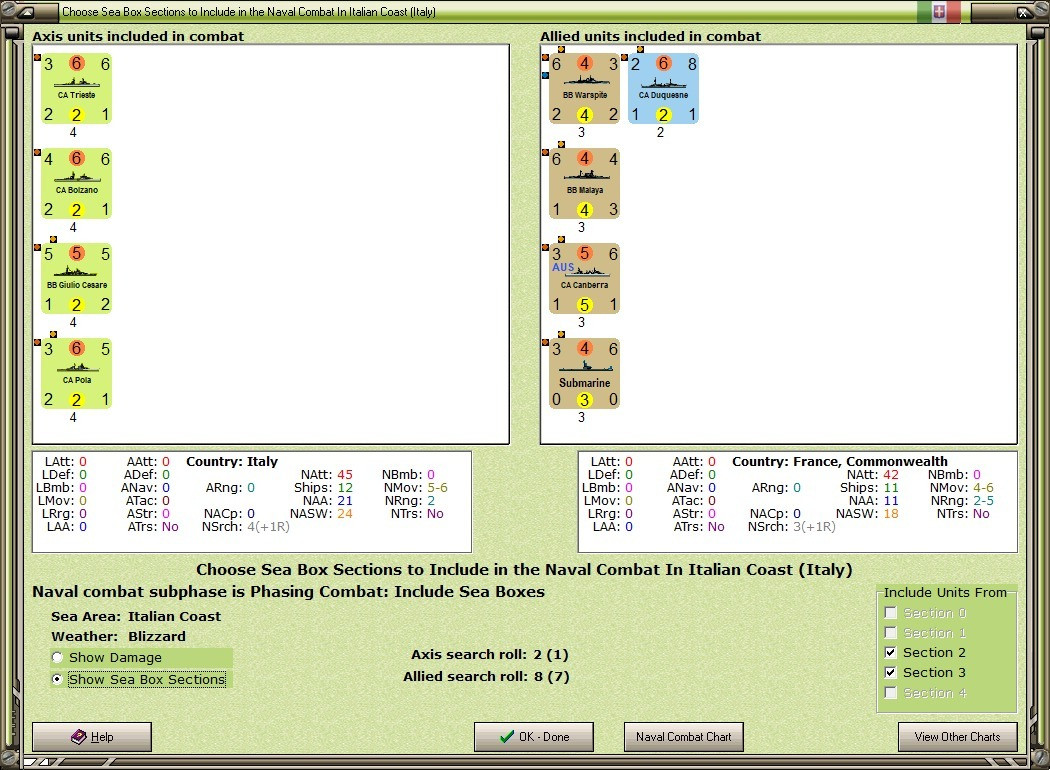Click the Allied NAtt value 42
This screenshot has width=1050, height=770.
(x=891, y=474)
